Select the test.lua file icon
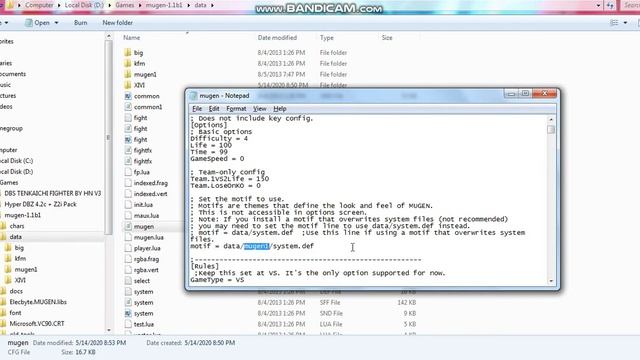This screenshot has width=640, height=360. [x=128, y=324]
